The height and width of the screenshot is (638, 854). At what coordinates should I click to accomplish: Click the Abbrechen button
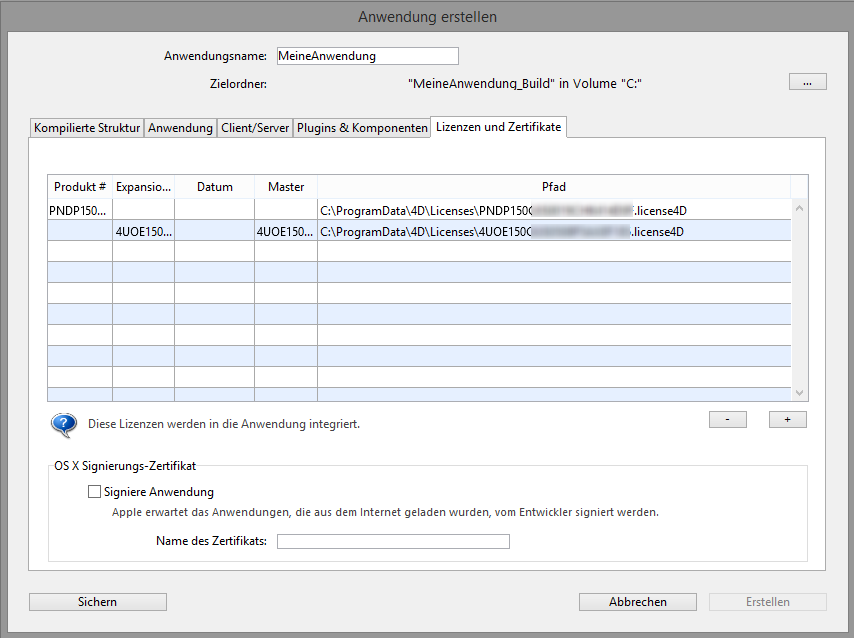[x=637, y=602]
